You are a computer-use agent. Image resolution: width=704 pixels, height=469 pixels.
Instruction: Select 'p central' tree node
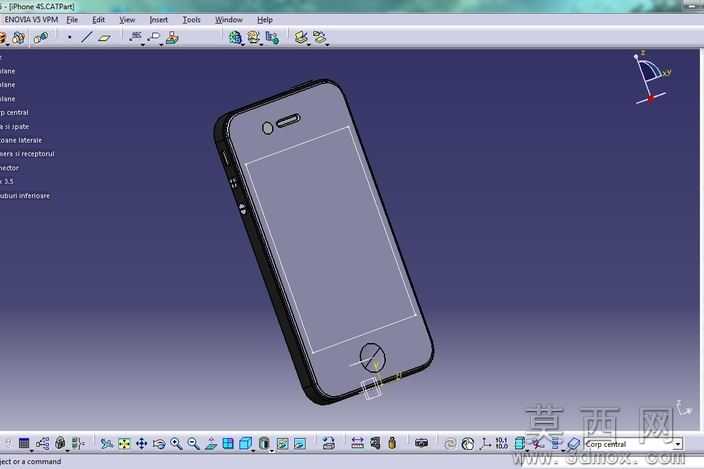(x=14, y=112)
